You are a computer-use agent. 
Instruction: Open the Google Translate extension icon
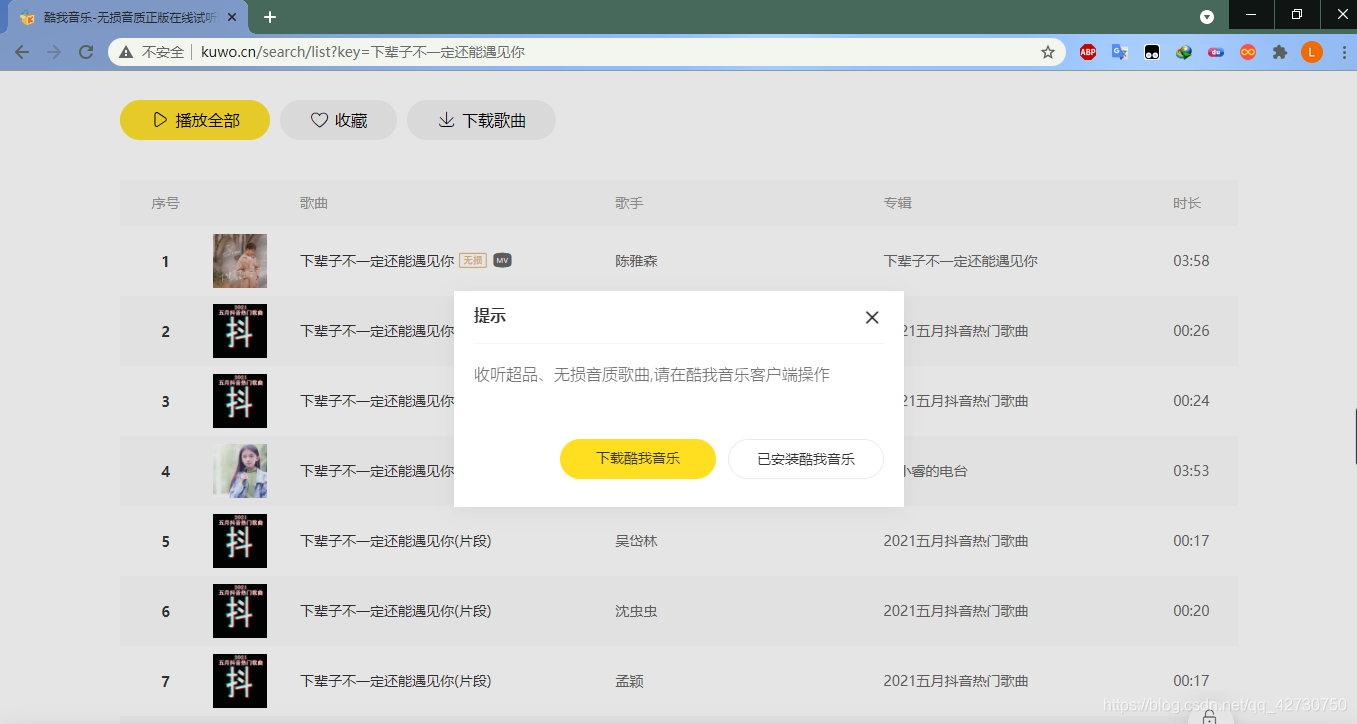pyautogui.click(x=1120, y=52)
